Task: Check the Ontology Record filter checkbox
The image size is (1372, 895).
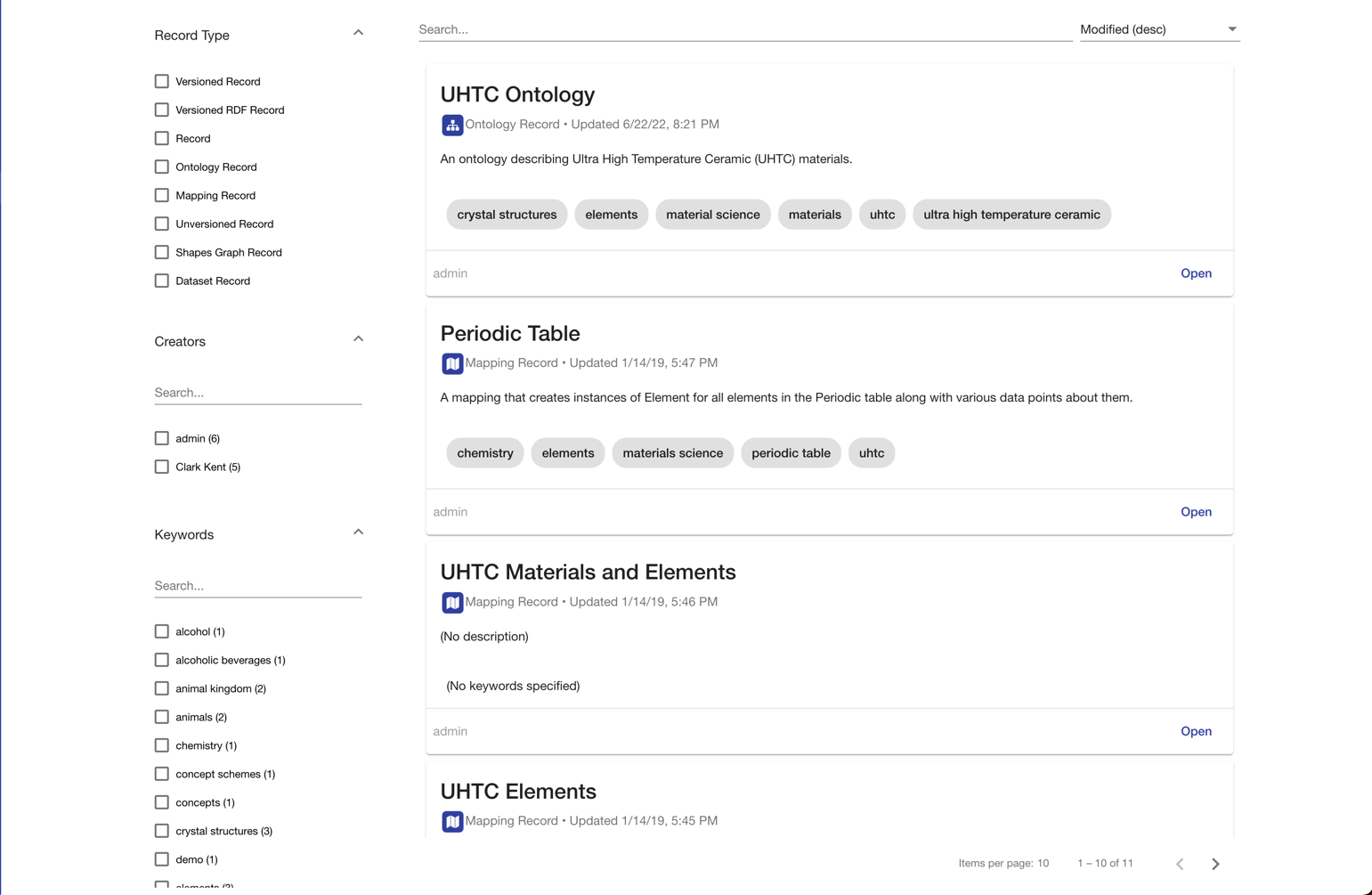Action: (x=161, y=167)
